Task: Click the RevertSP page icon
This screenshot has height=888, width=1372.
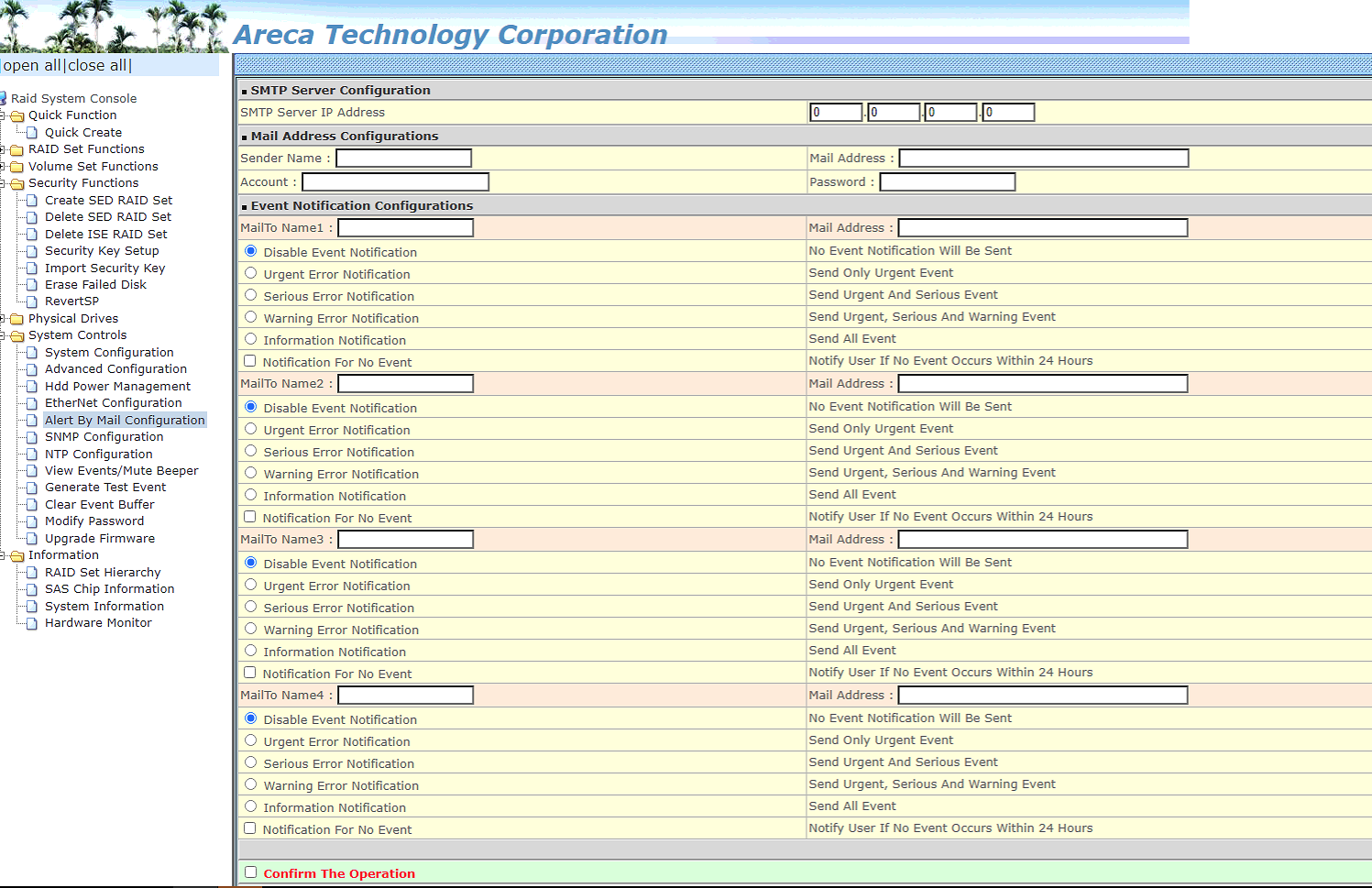Action: 32,301
